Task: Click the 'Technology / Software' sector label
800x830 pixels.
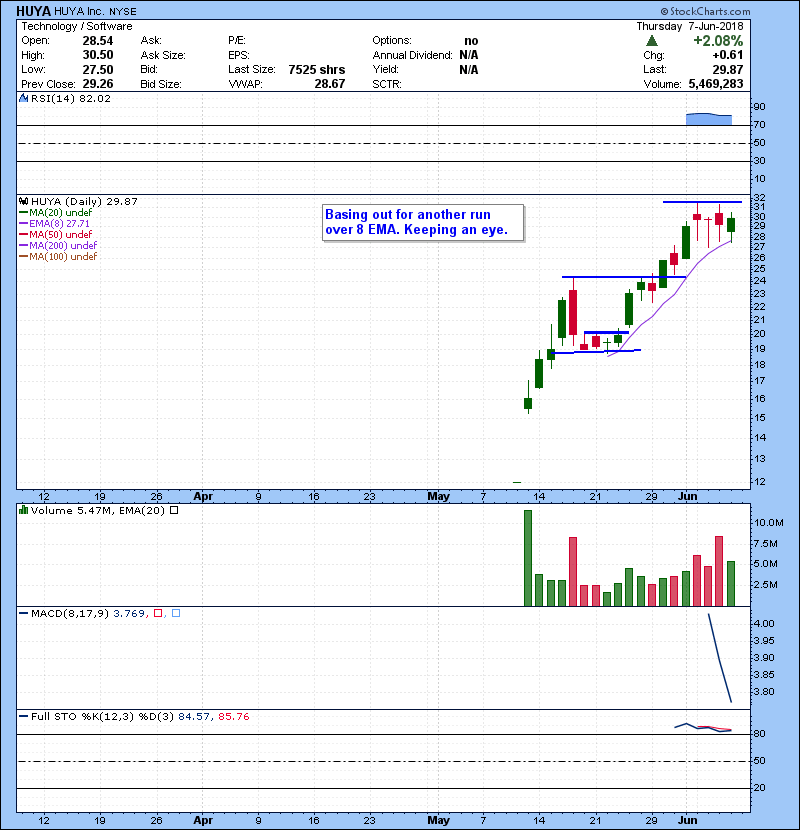Action: click(77, 26)
